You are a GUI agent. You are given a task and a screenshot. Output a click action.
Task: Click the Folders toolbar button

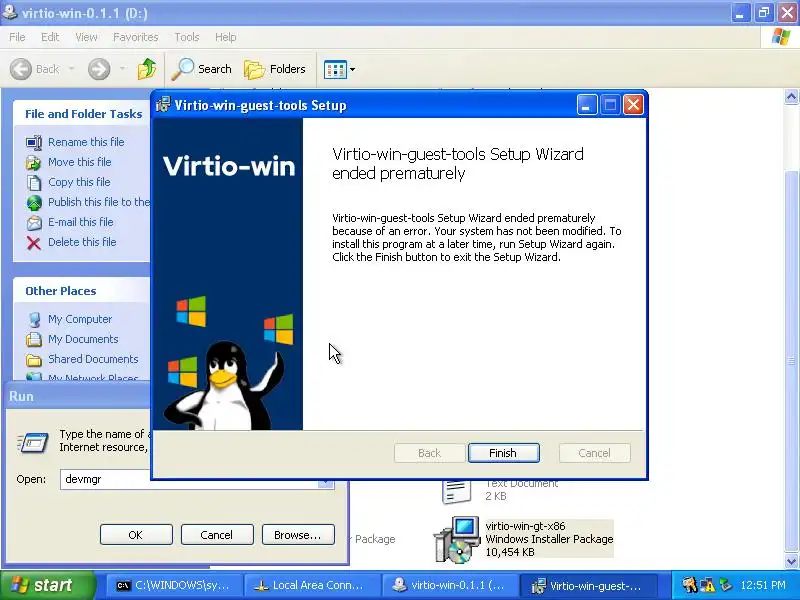tap(275, 69)
